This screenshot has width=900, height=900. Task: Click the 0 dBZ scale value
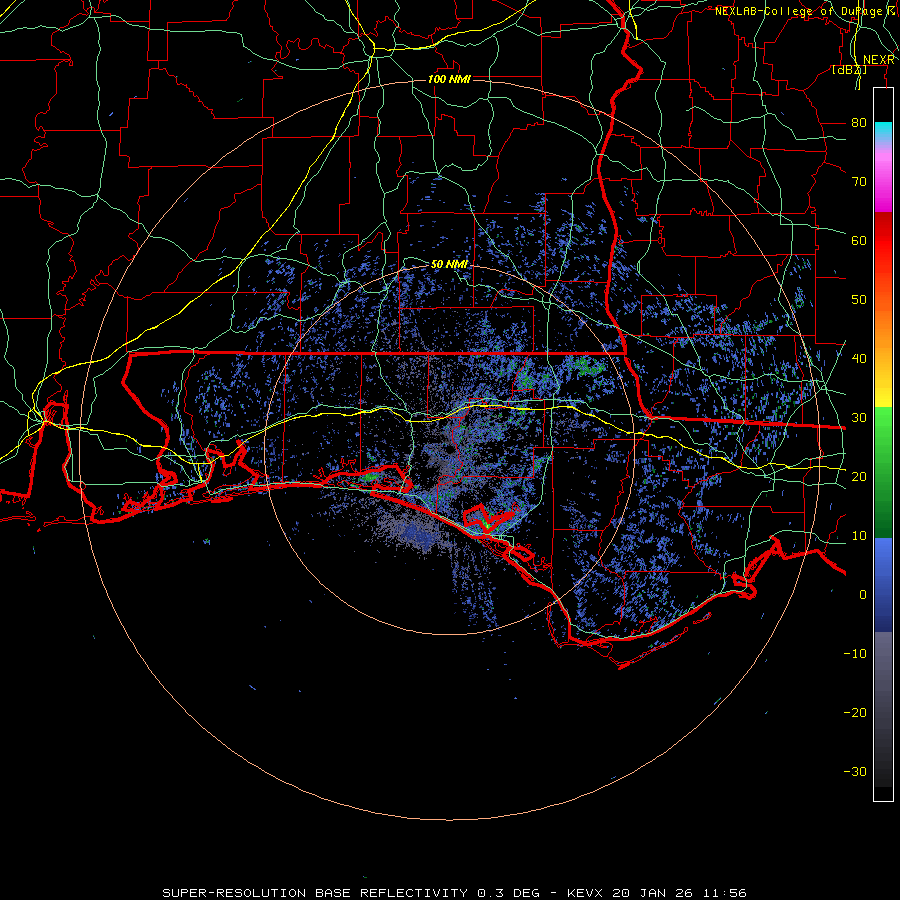(863, 595)
